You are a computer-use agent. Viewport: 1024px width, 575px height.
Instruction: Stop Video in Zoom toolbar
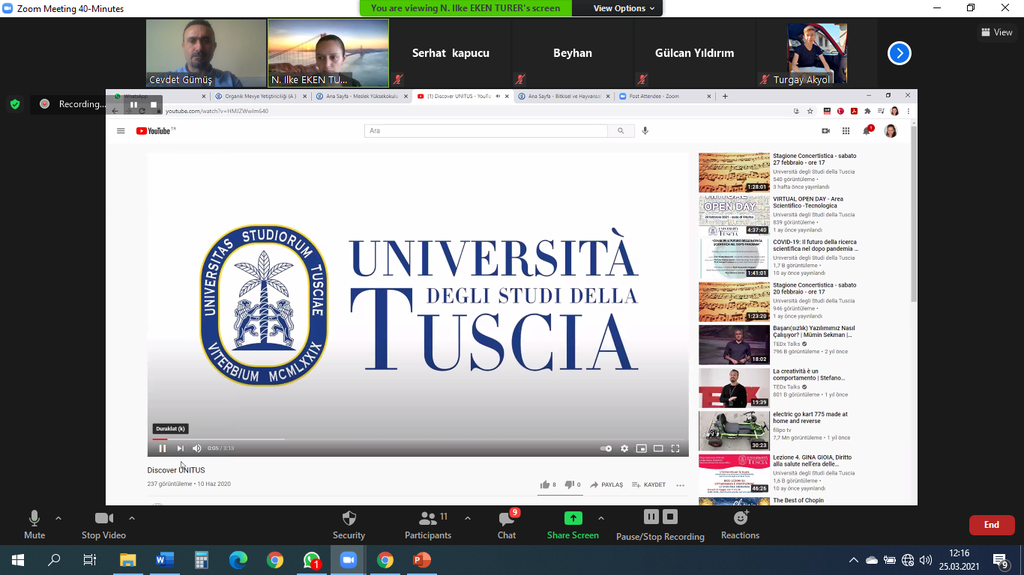click(104, 525)
